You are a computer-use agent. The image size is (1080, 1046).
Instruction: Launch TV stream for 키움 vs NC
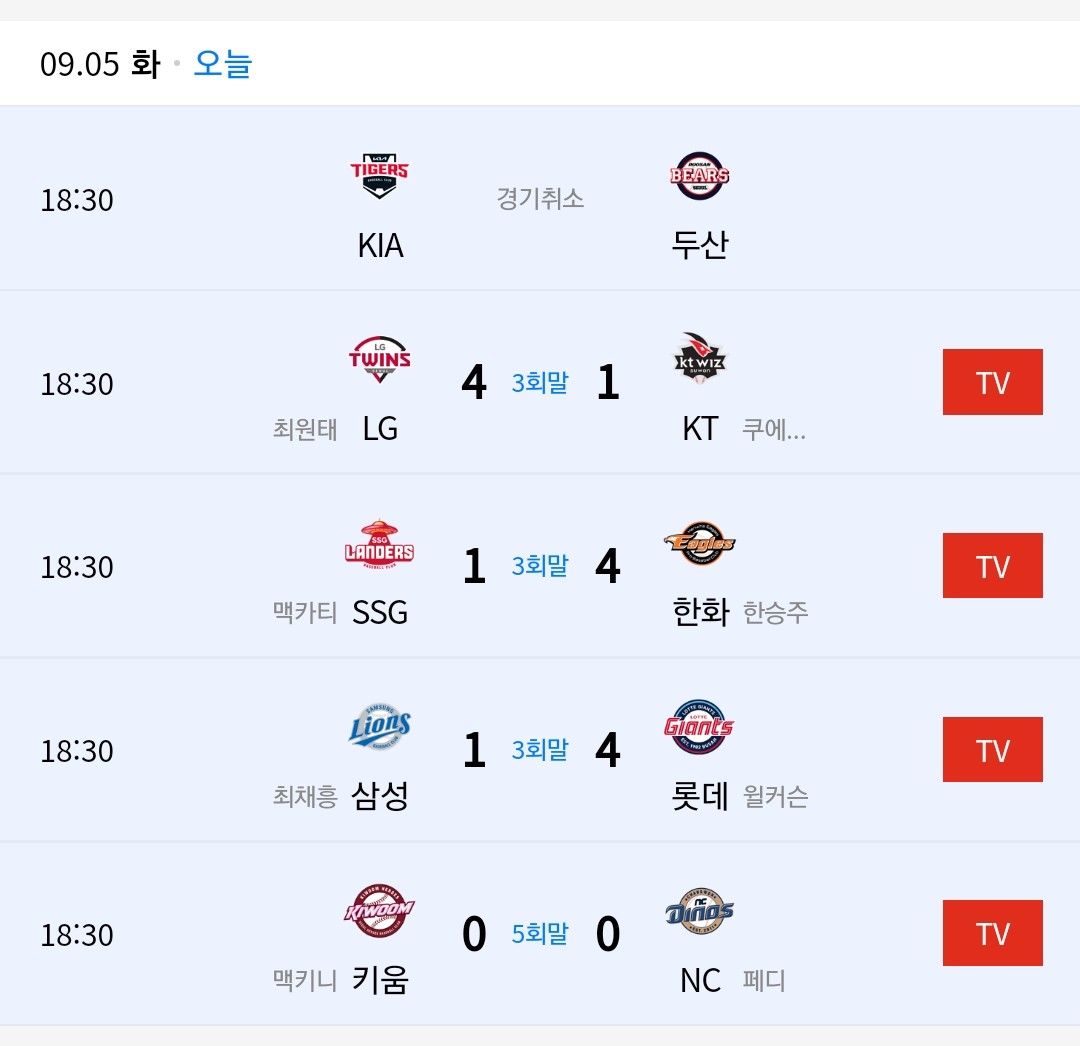click(992, 933)
